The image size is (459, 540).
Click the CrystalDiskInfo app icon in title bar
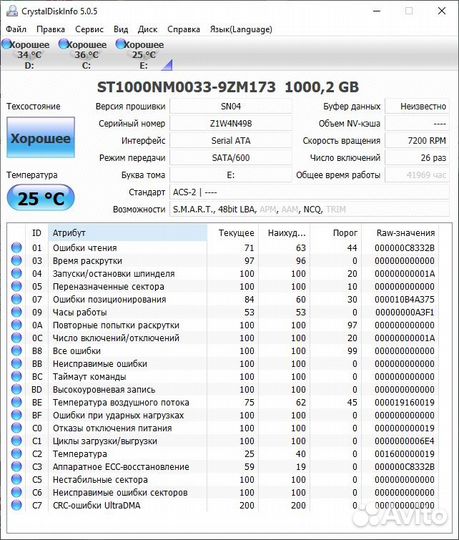[x=12, y=11]
